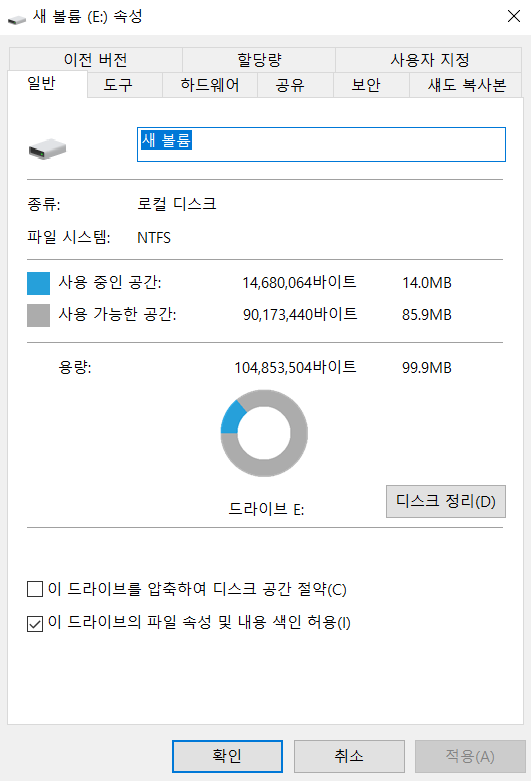This screenshot has width=531, height=781.
Task: Open the 하드웨어 tab
Action: click(x=210, y=85)
